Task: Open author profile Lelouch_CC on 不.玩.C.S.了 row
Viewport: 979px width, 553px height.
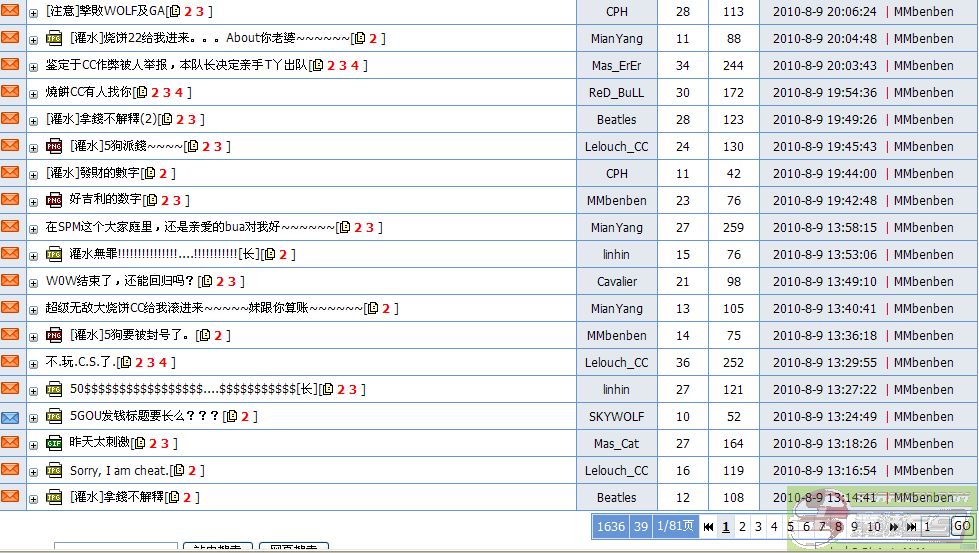Action: click(616, 363)
